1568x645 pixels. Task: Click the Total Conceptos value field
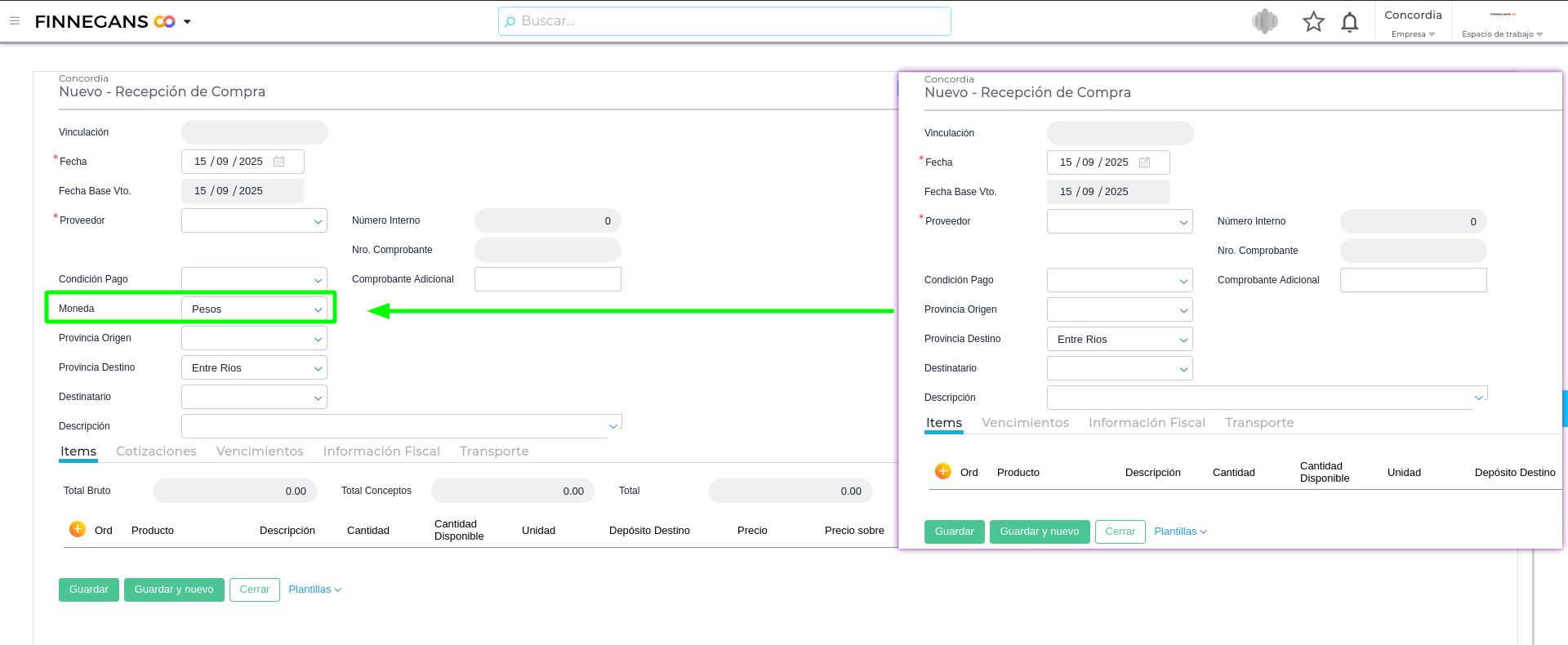coord(513,491)
